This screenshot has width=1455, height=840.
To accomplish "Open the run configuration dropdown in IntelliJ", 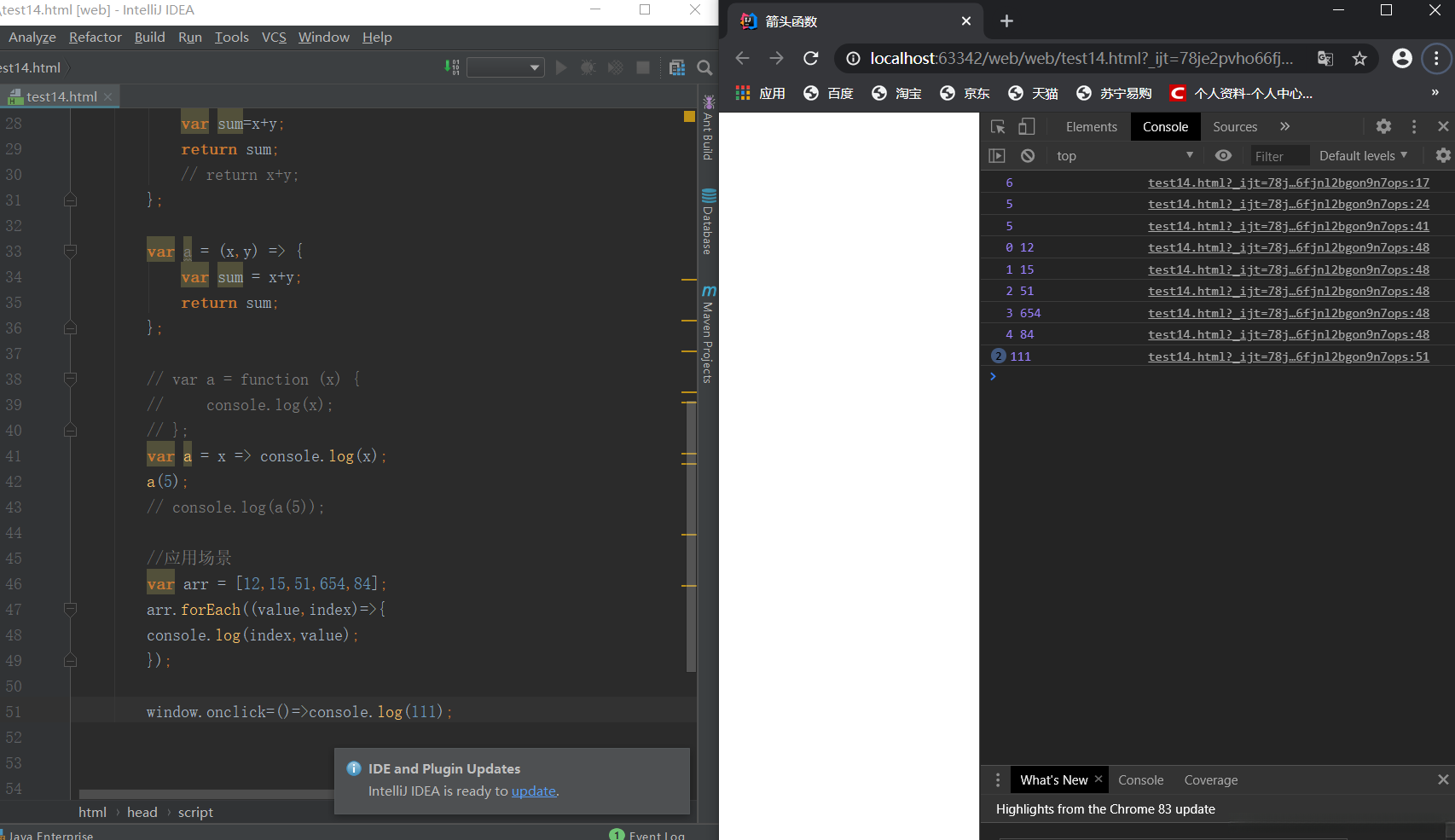I will pos(506,67).
